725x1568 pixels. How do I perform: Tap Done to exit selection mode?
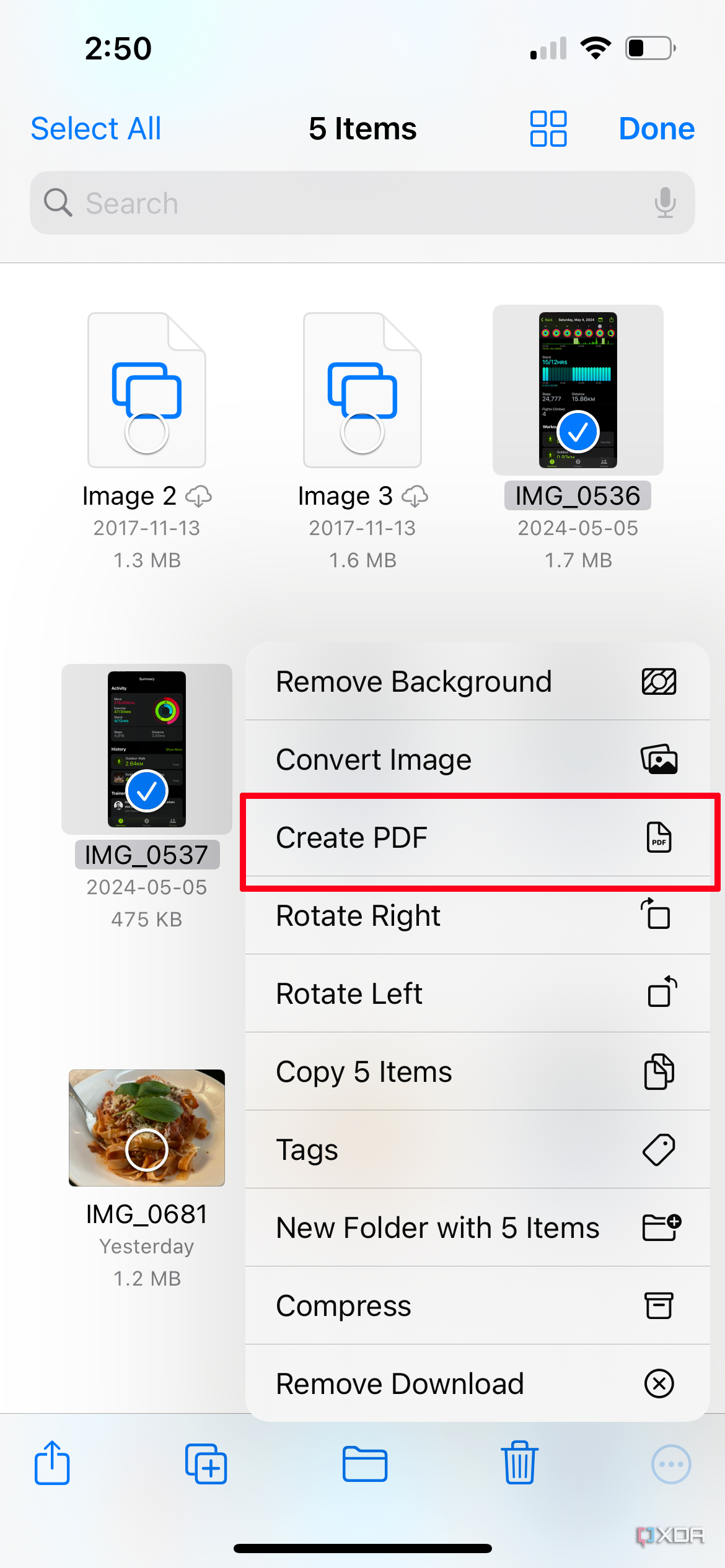click(x=656, y=128)
